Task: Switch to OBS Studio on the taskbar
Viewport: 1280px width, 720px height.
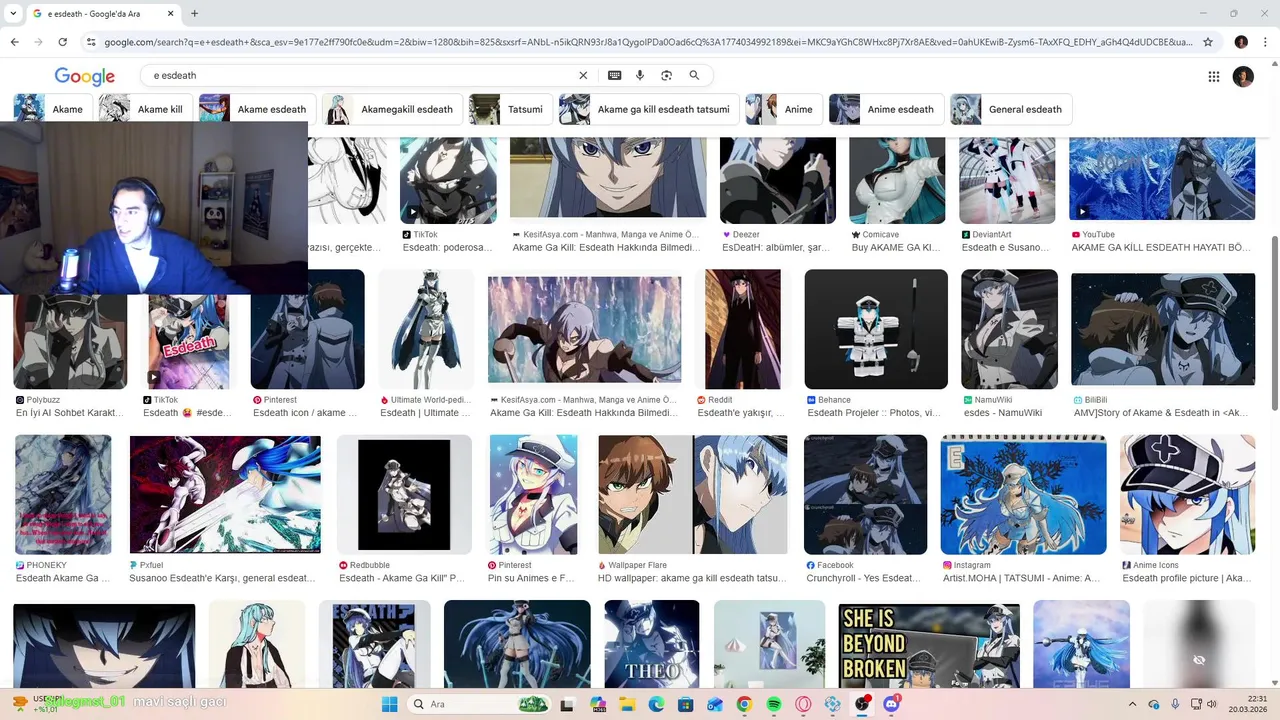Action: pos(862,704)
